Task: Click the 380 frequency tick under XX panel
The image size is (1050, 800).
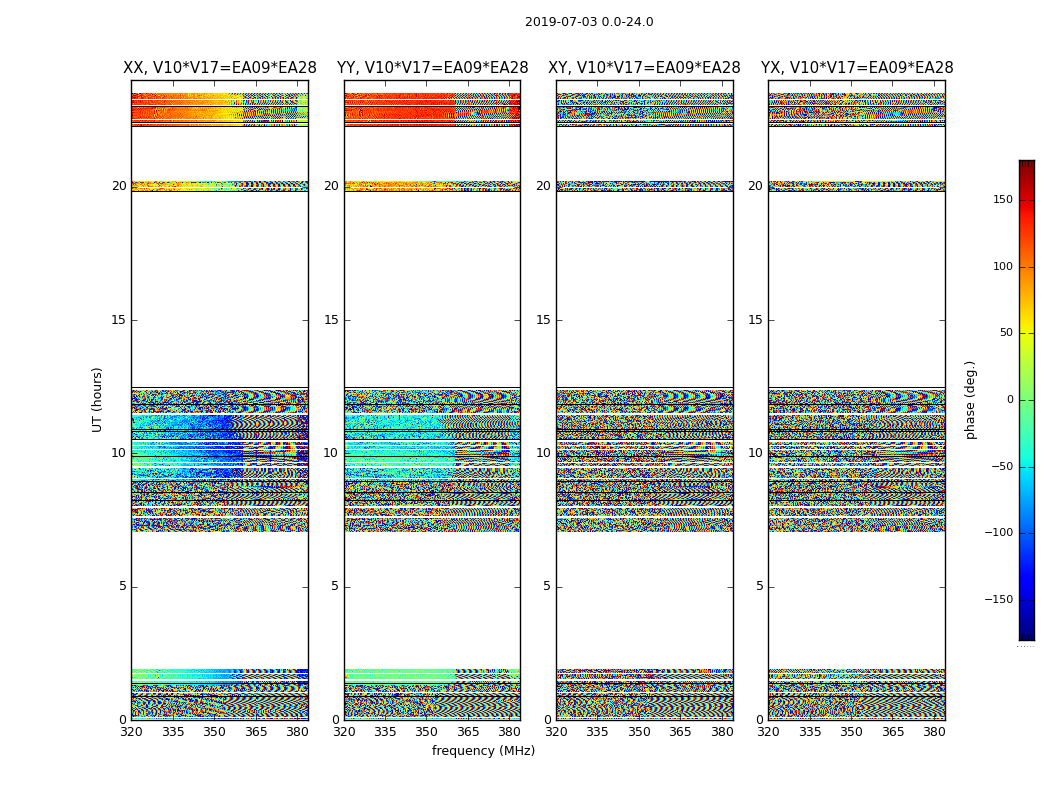Action: [297, 732]
